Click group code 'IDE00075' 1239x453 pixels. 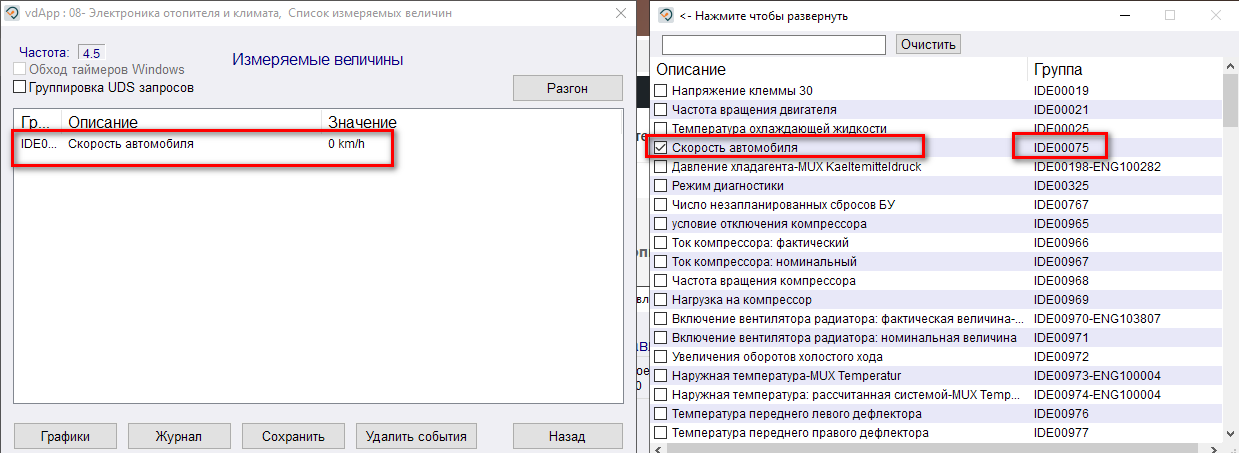[1061, 148]
